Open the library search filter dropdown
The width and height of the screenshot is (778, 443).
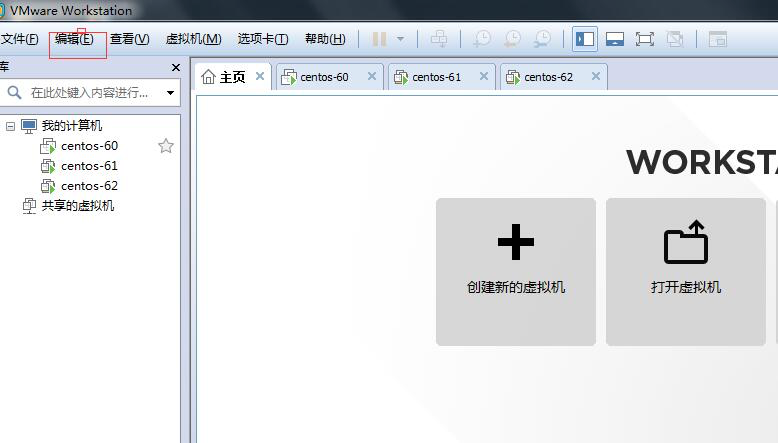tap(170, 93)
